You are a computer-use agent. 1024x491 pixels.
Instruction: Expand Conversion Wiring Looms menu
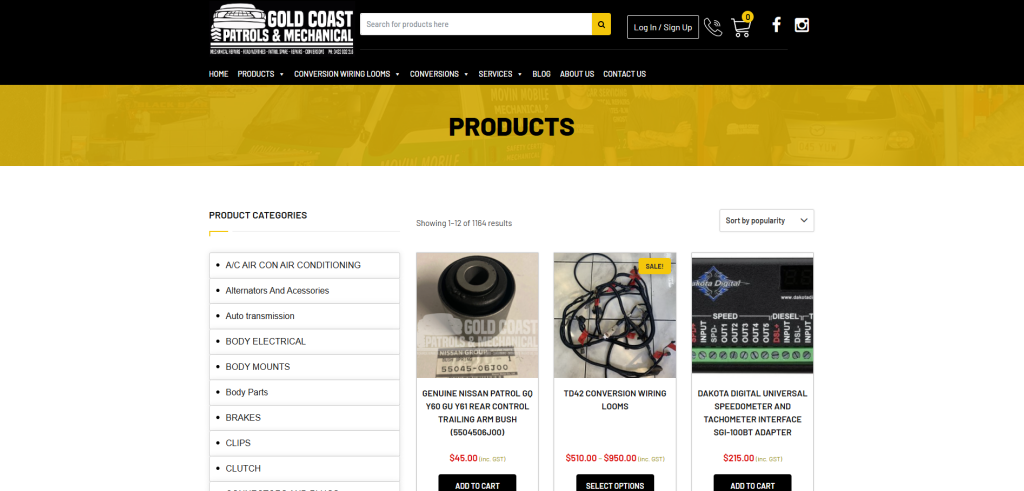click(x=347, y=74)
